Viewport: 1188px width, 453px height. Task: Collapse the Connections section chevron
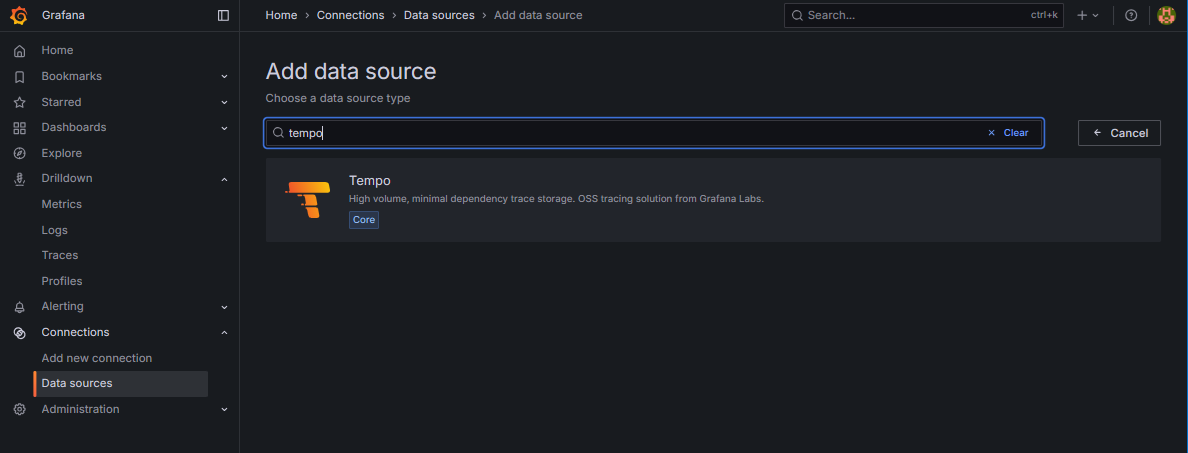click(224, 333)
